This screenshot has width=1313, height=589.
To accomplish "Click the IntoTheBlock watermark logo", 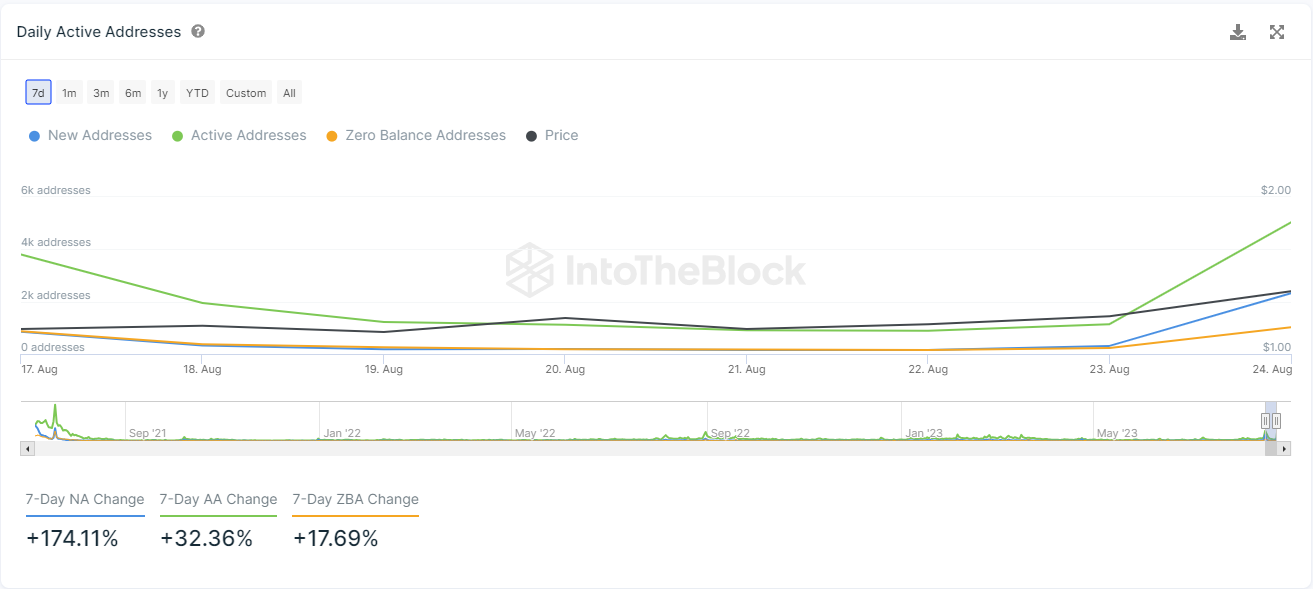I will click(x=655, y=270).
